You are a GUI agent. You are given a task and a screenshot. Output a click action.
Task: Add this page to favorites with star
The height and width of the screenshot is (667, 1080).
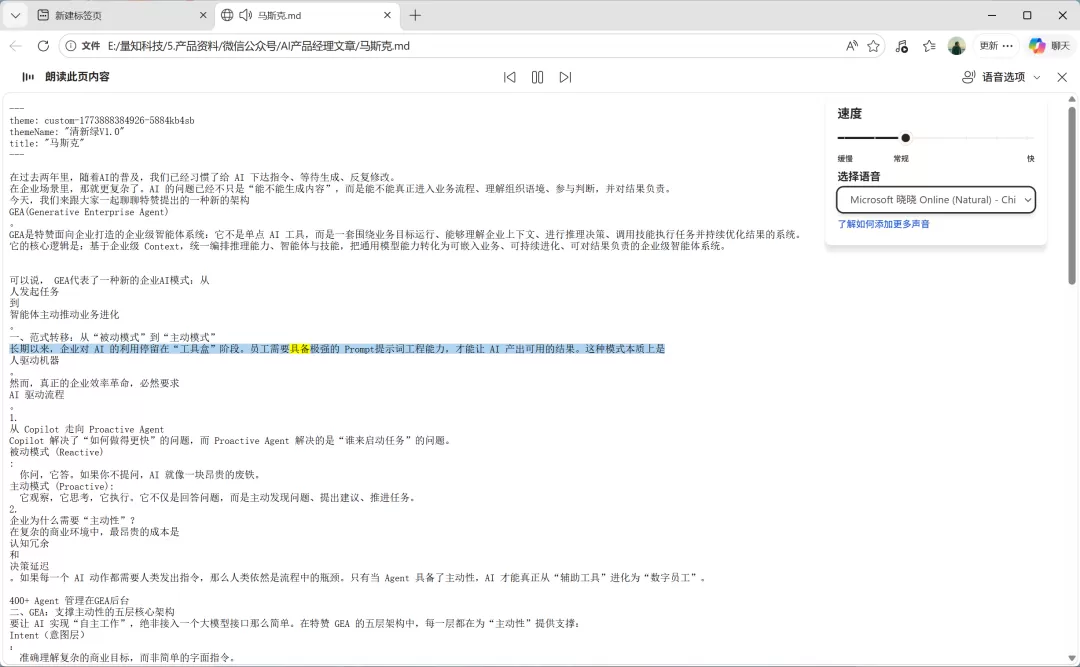pyautogui.click(x=873, y=46)
